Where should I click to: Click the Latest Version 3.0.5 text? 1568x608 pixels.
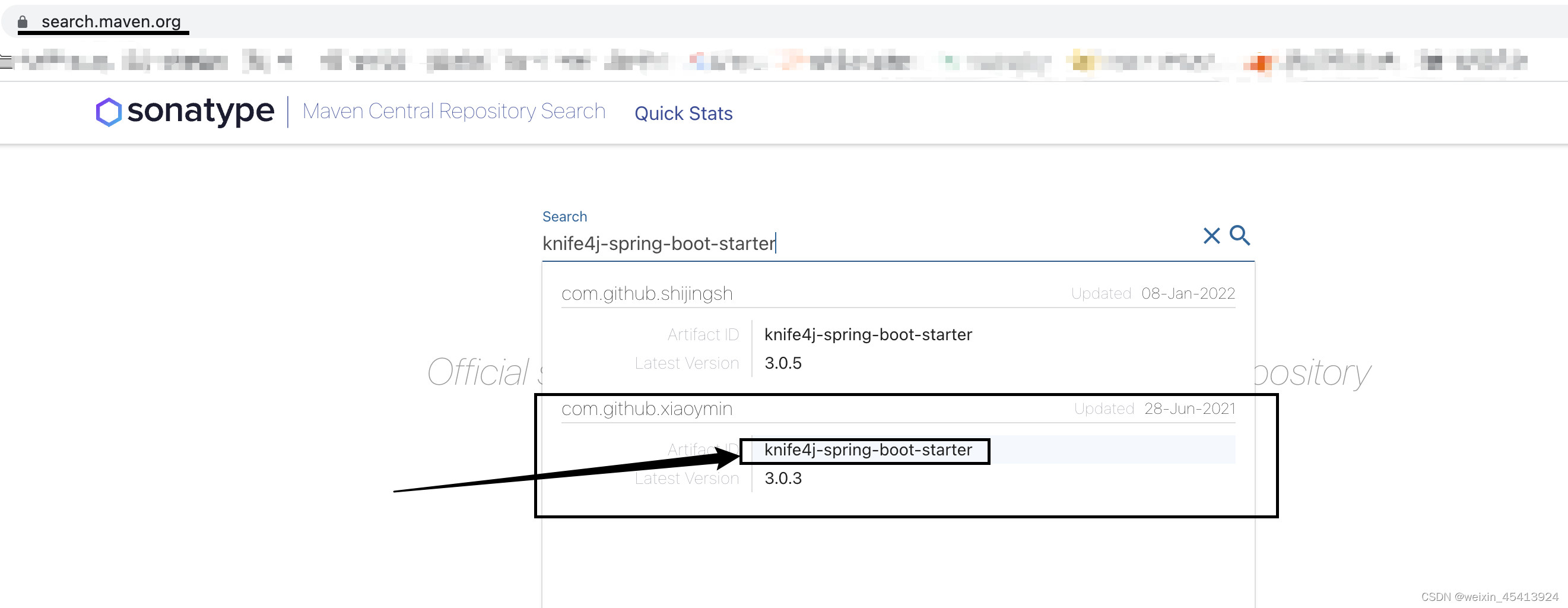pyautogui.click(x=783, y=363)
